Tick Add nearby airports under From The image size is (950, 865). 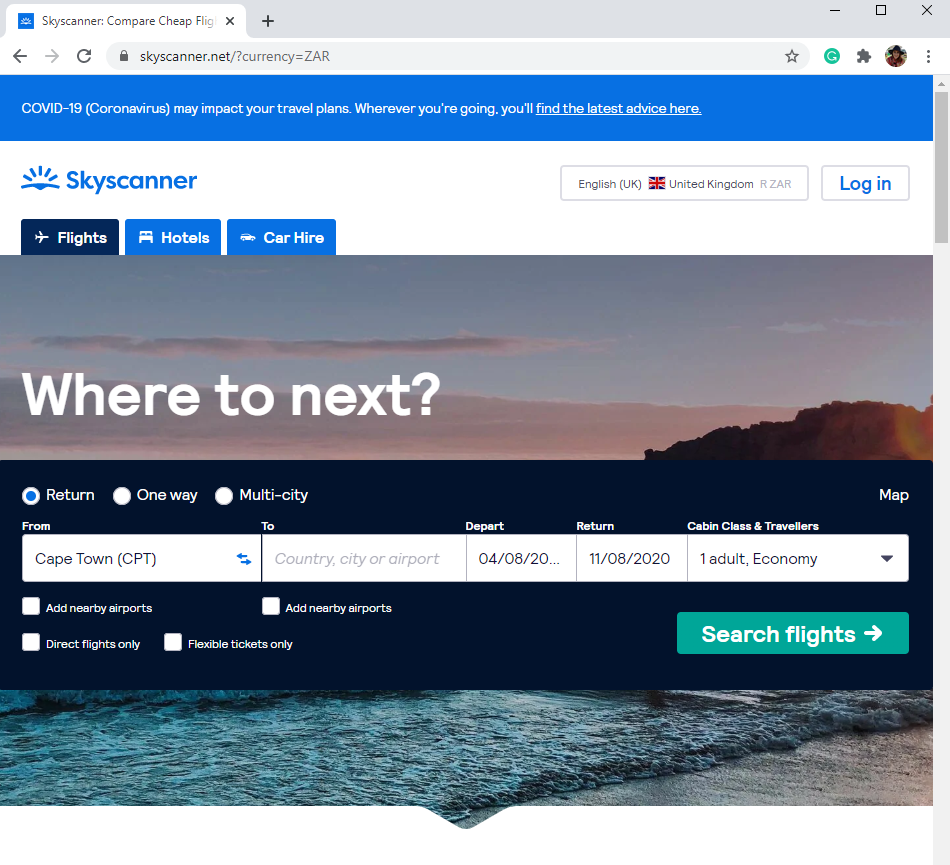pos(31,606)
